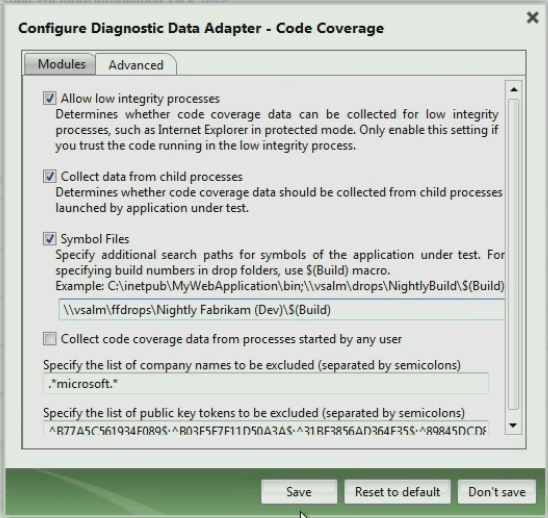Click the excluded company names field
Screen dimensions: 548x518
tap(266, 383)
